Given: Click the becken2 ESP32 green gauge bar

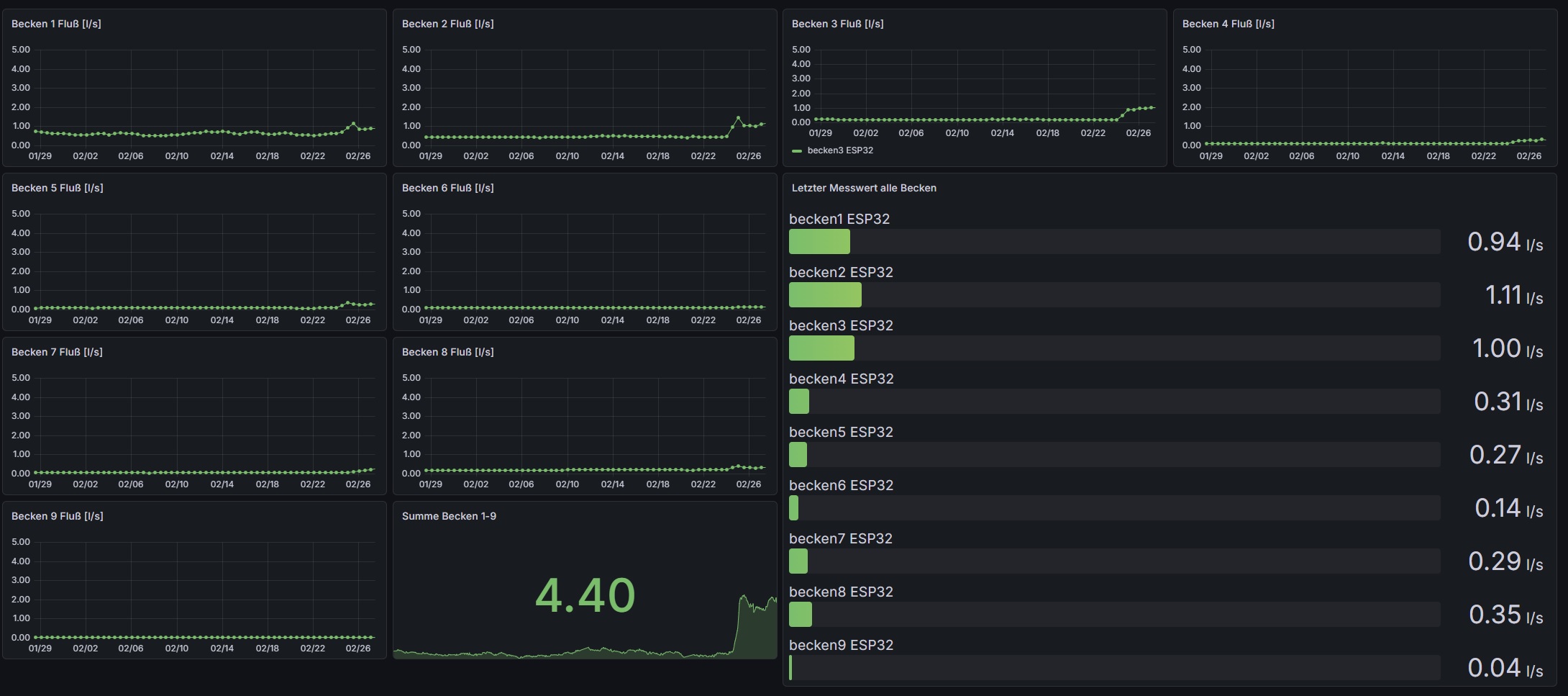Looking at the screenshot, I should (825, 295).
